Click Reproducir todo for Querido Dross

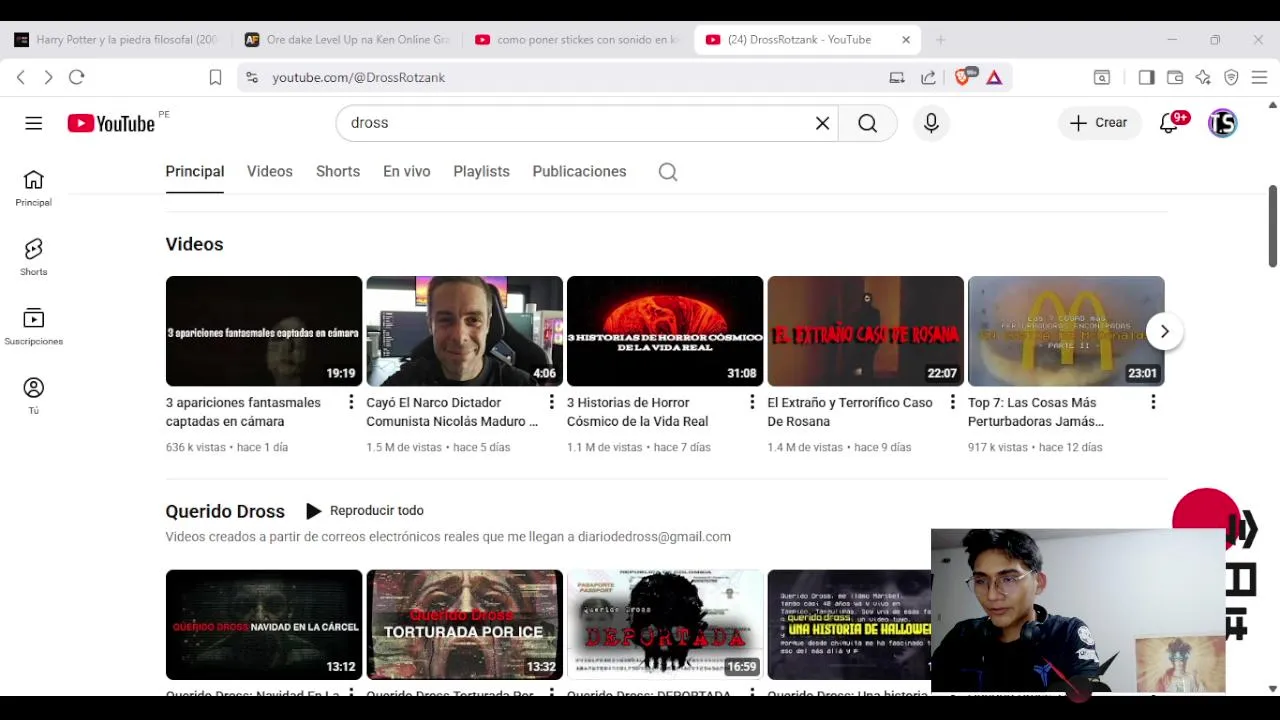pyautogui.click(x=365, y=511)
